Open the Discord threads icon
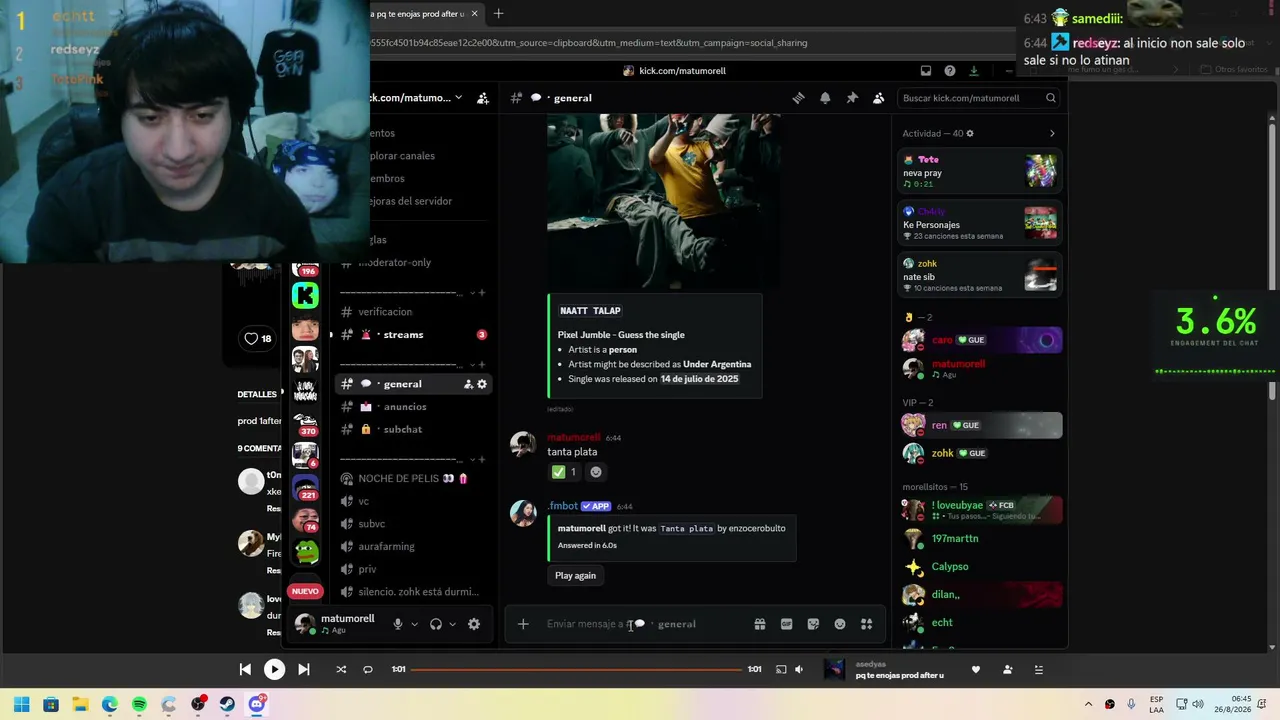 point(798,98)
